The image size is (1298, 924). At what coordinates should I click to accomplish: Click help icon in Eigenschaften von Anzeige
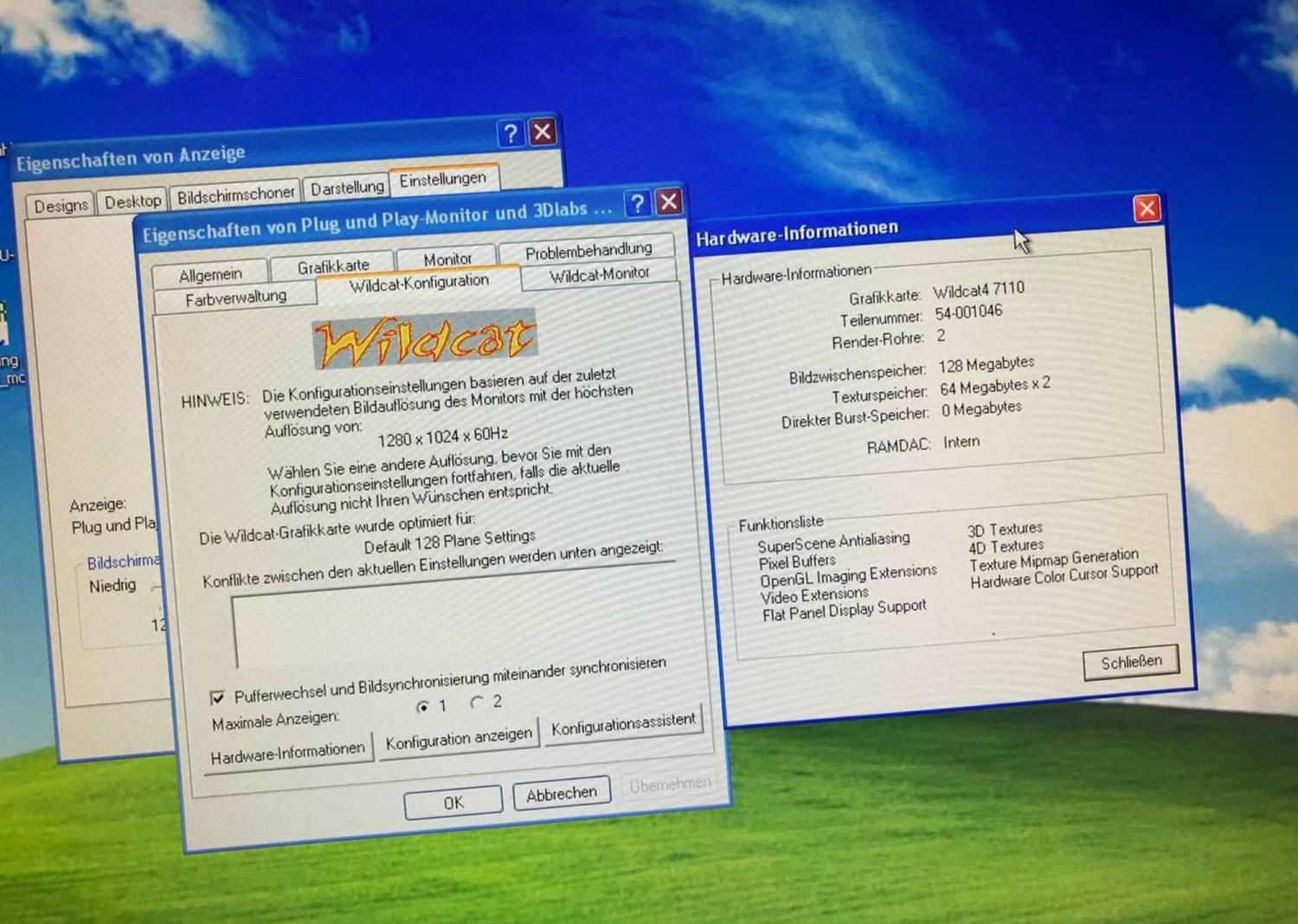pyautogui.click(x=511, y=133)
